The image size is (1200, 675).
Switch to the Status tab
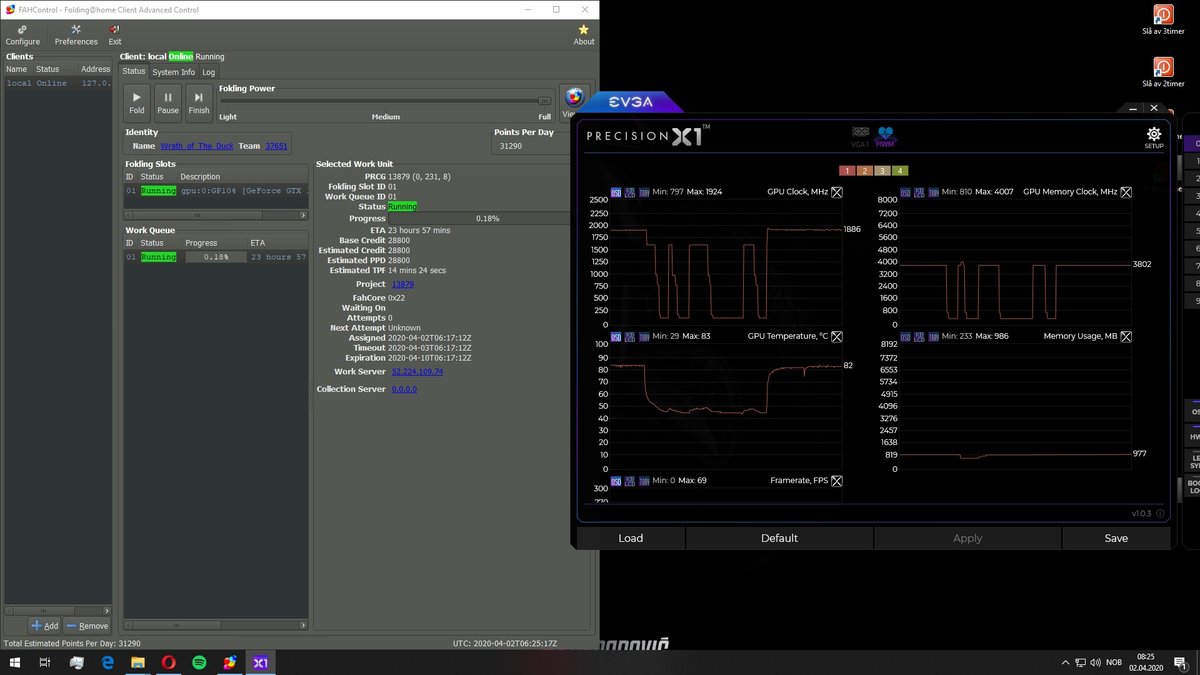[x=134, y=72]
